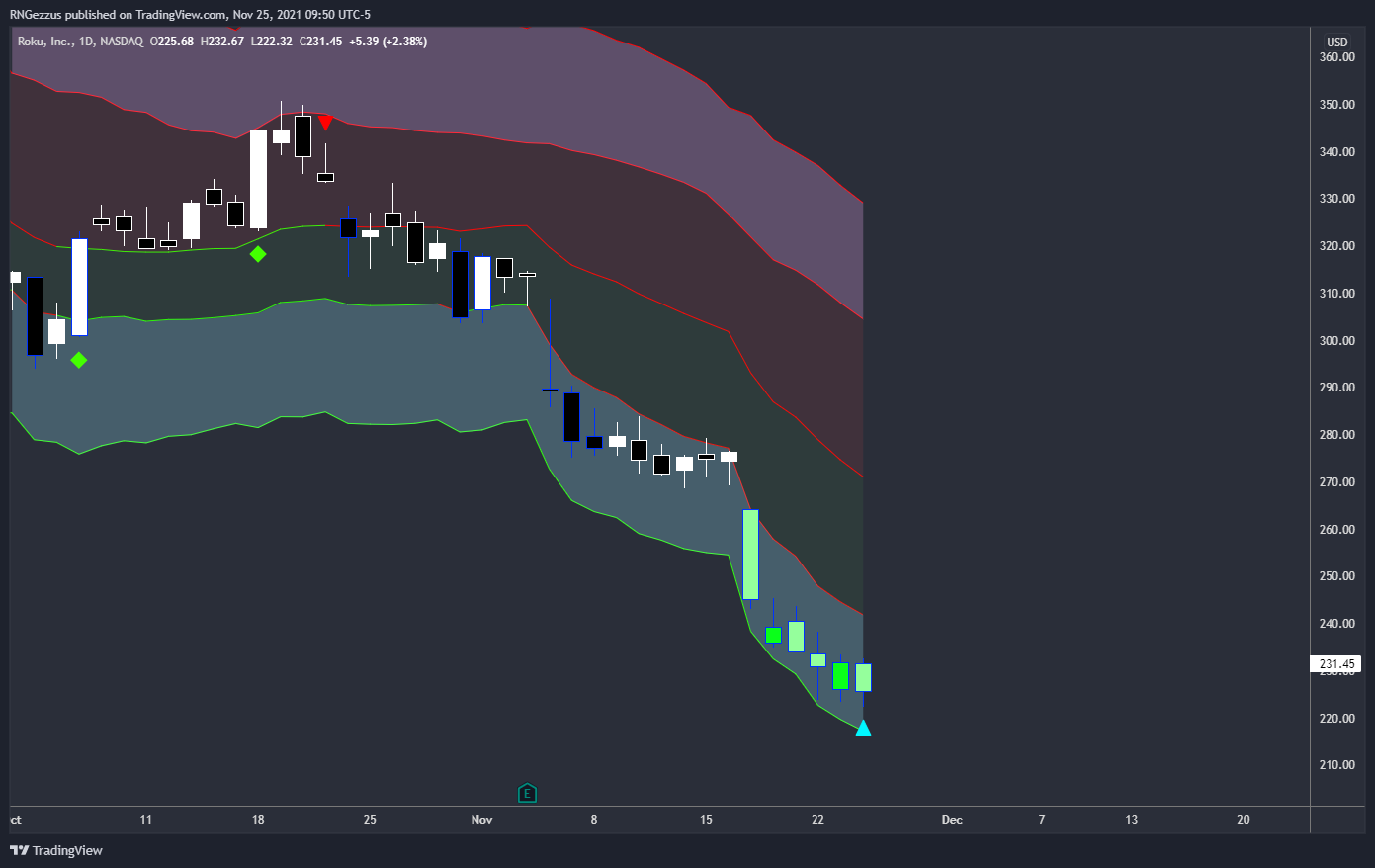Click the published header text
Screen dimensions: 1375x868
pos(191,15)
